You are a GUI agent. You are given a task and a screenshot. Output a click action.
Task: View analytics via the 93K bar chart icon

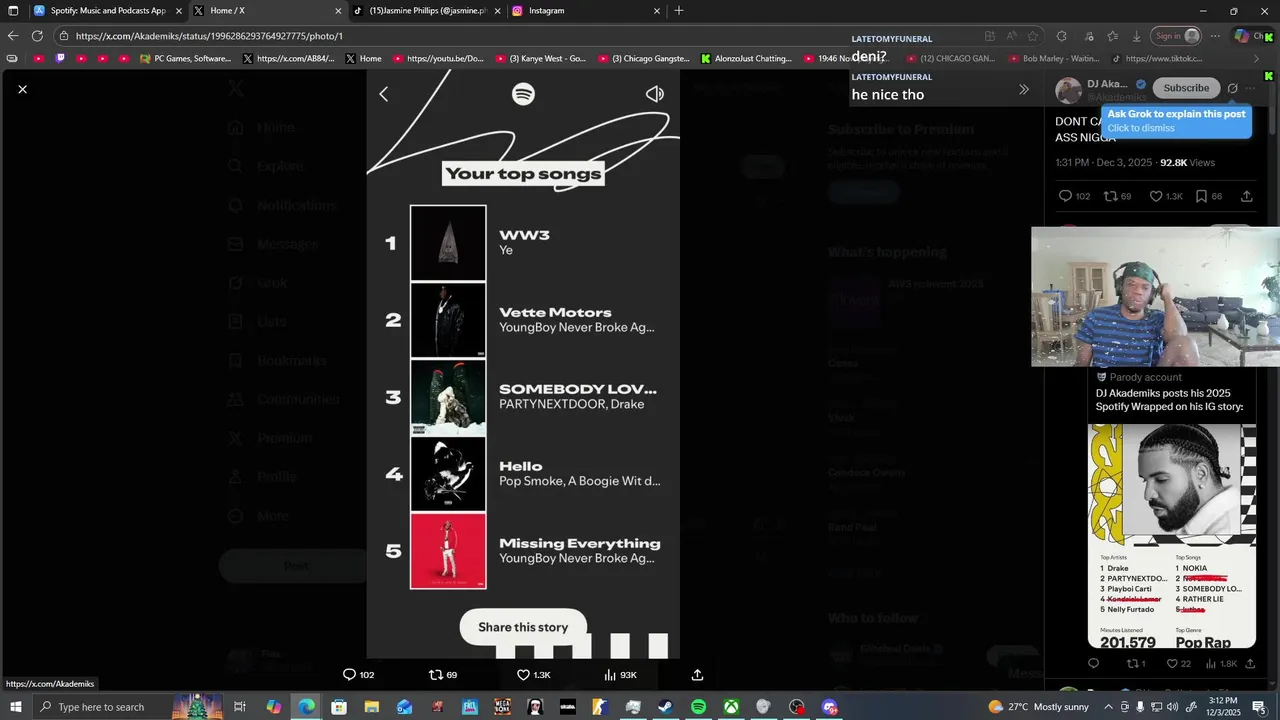click(x=620, y=675)
